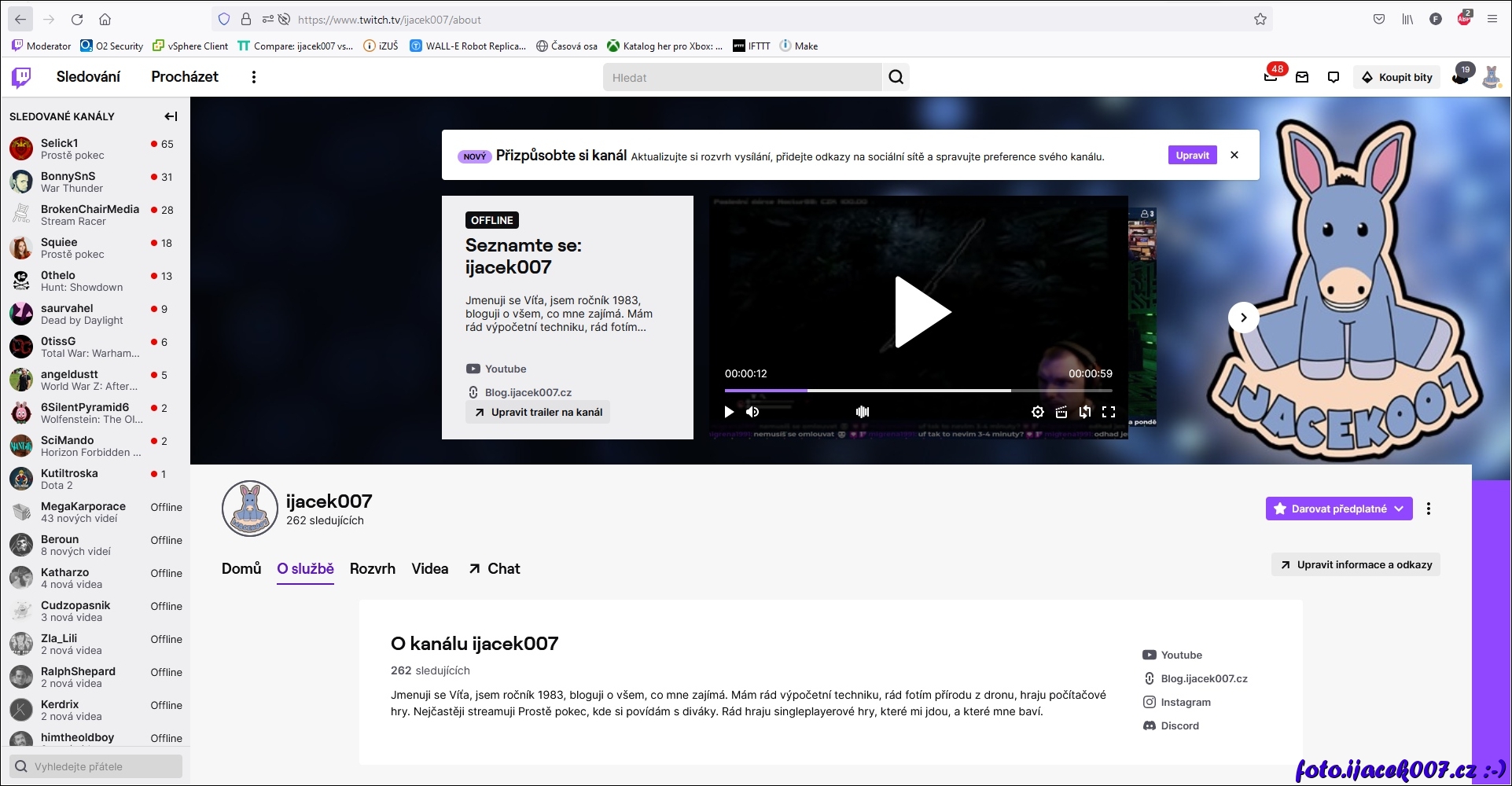Open channel options three-dot menu

tap(1429, 509)
